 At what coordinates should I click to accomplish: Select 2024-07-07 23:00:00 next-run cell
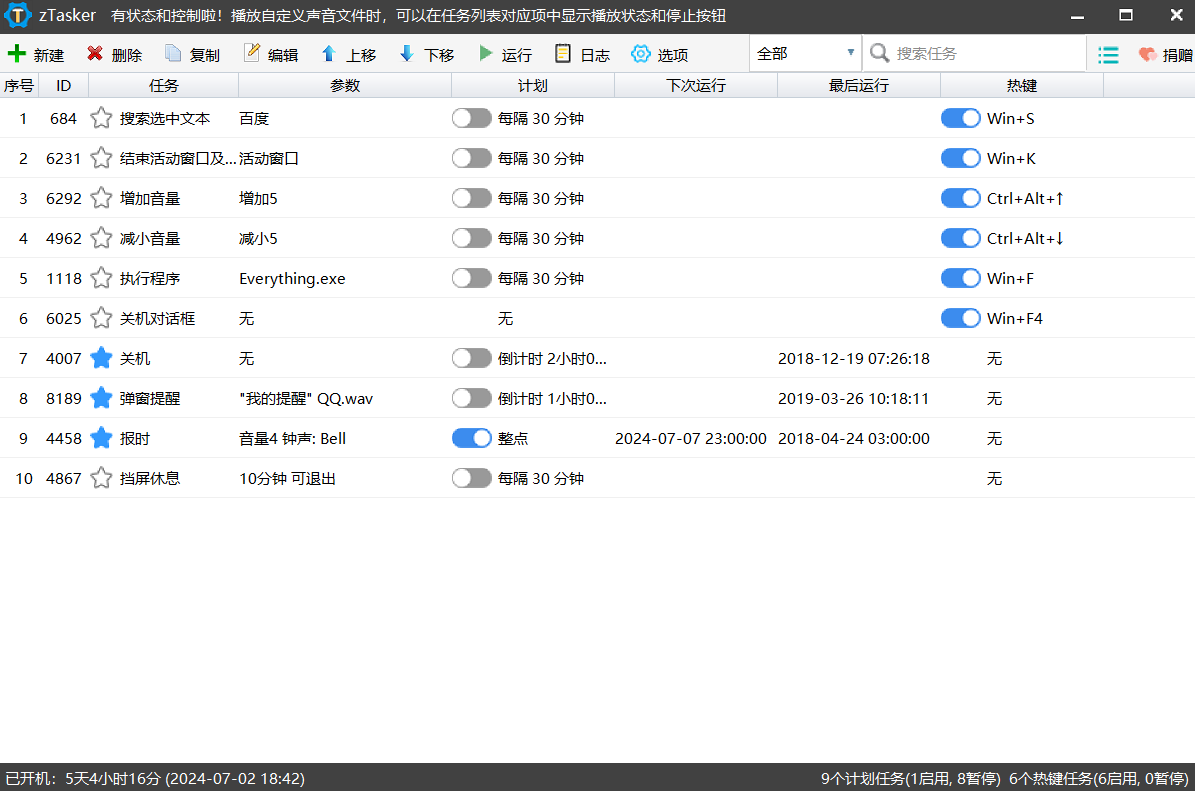tap(690, 438)
